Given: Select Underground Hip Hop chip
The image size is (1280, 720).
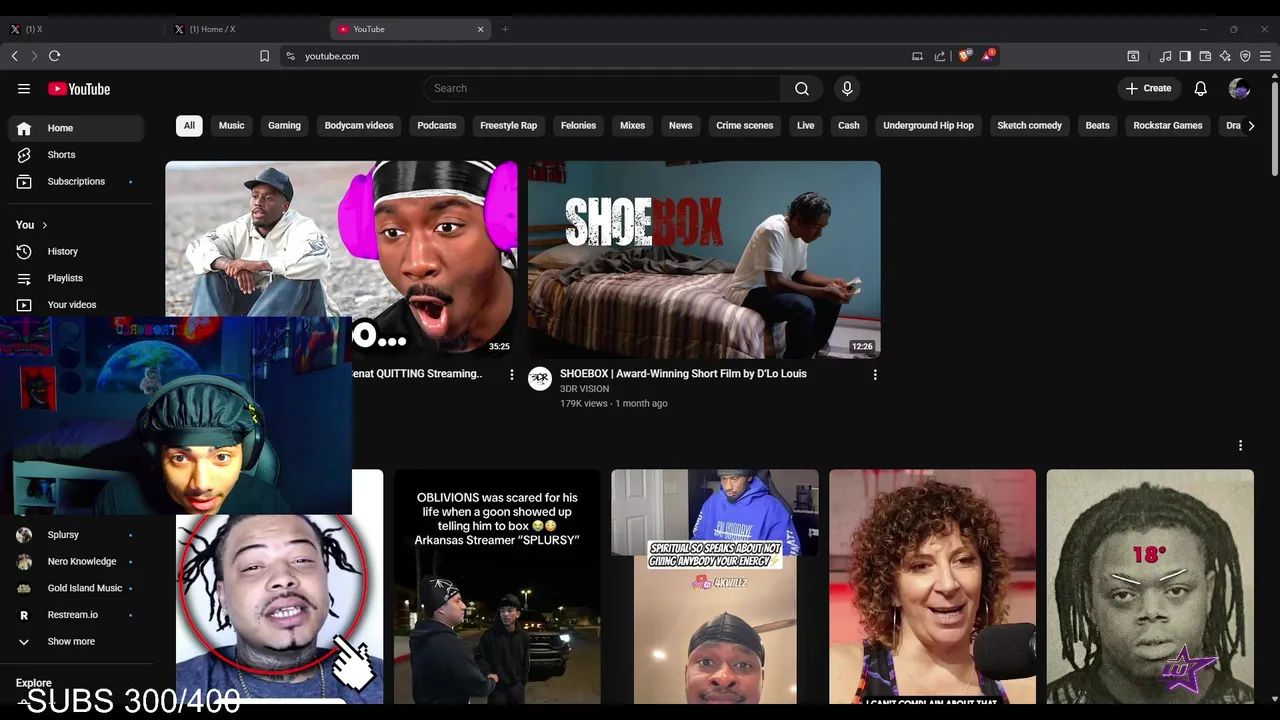Looking at the screenshot, I should pyautogui.click(x=928, y=126).
